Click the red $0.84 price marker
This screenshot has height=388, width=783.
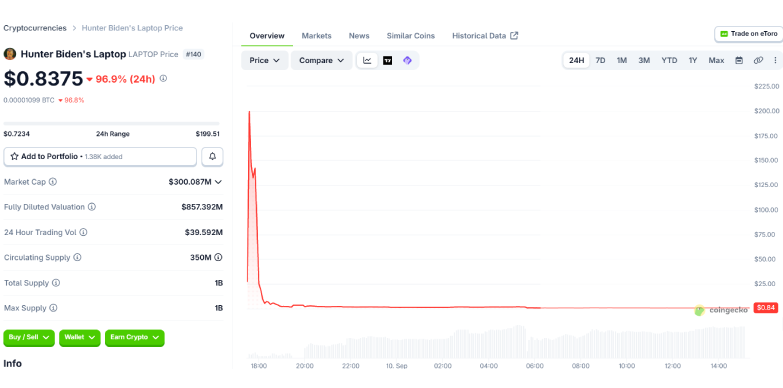point(766,308)
